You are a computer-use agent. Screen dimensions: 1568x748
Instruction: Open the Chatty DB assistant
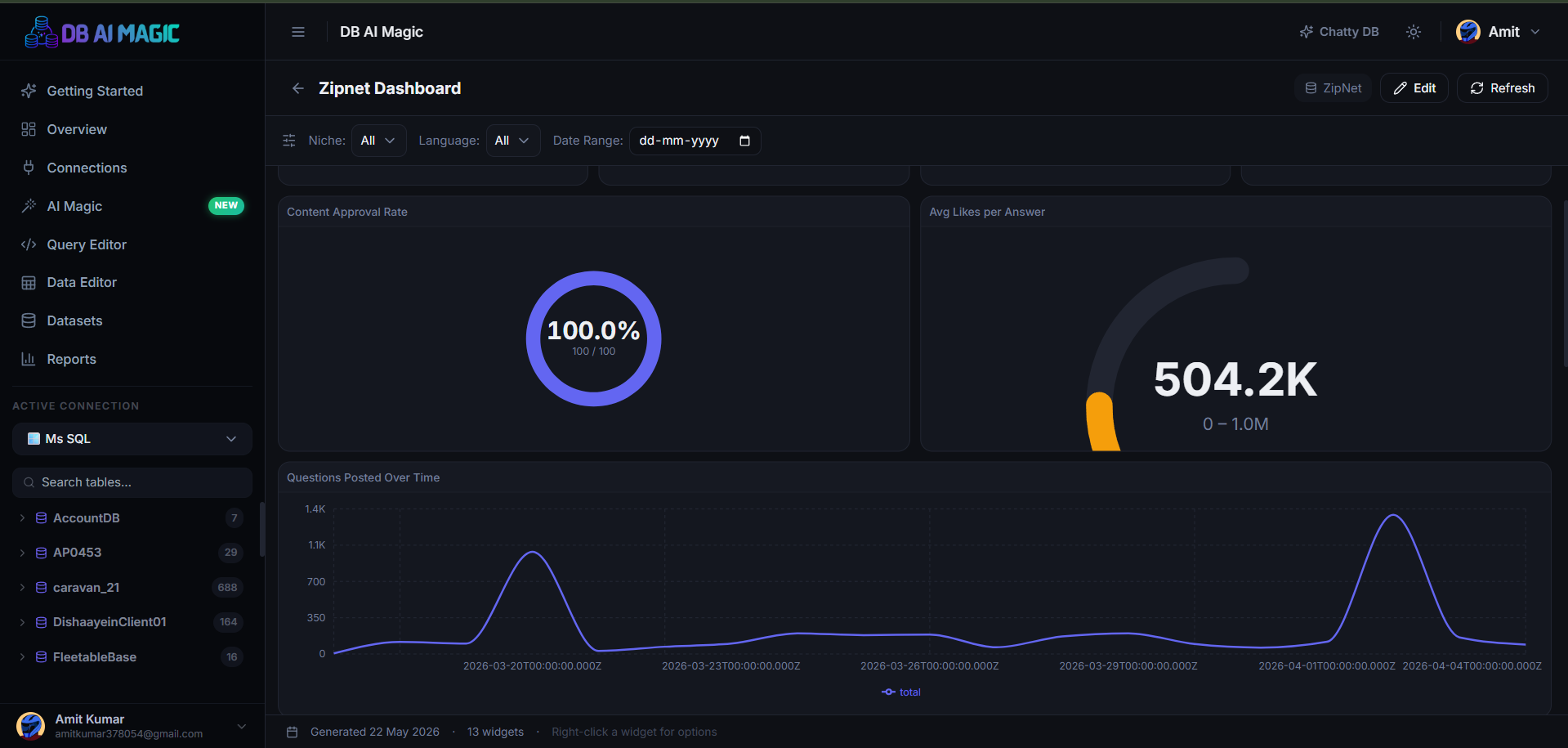1339,32
